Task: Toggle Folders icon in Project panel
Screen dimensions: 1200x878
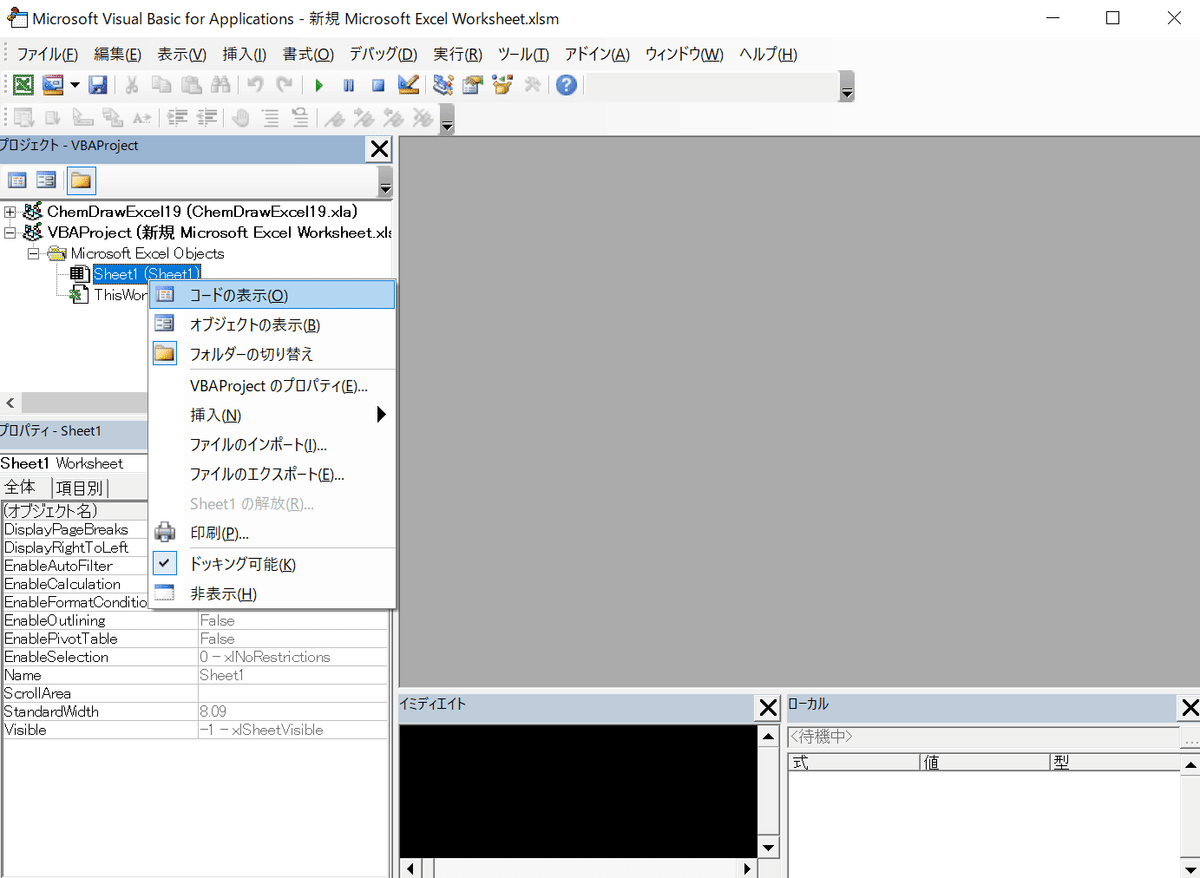Action: coord(80,180)
